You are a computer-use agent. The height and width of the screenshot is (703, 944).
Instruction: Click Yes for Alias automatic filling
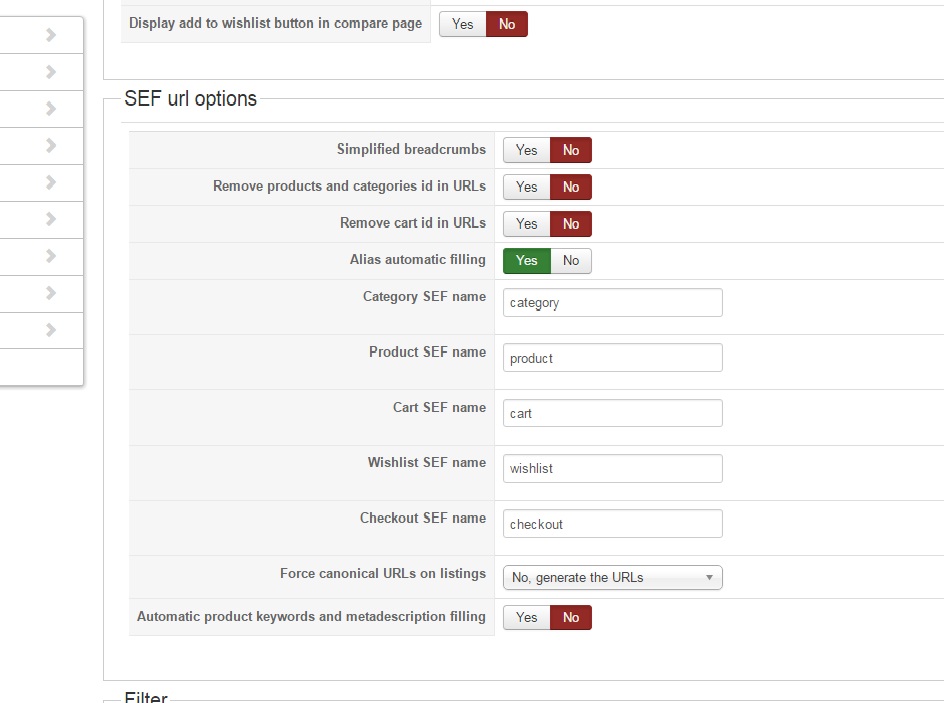pyautogui.click(x=526, y=261)
